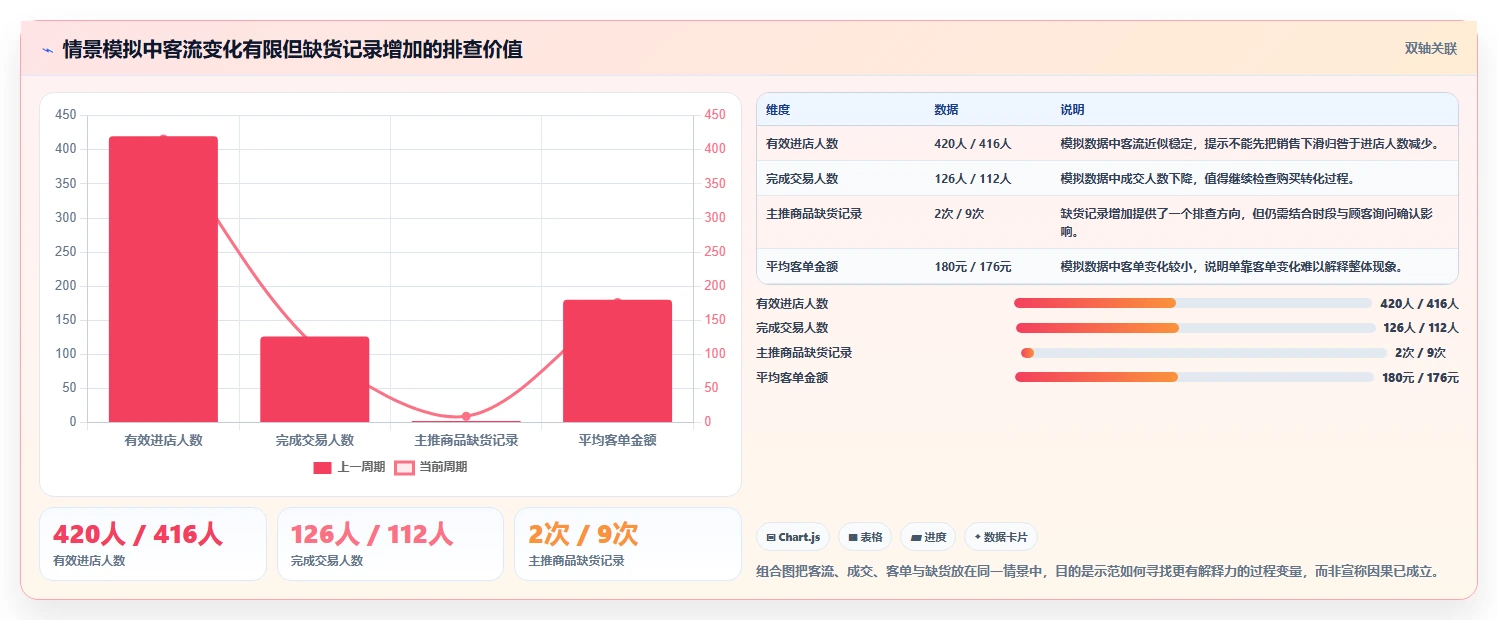1498x620 pixels.
Task: Click the description starting 模拟数据中客单变化较小
Action: click(1231, 267)
